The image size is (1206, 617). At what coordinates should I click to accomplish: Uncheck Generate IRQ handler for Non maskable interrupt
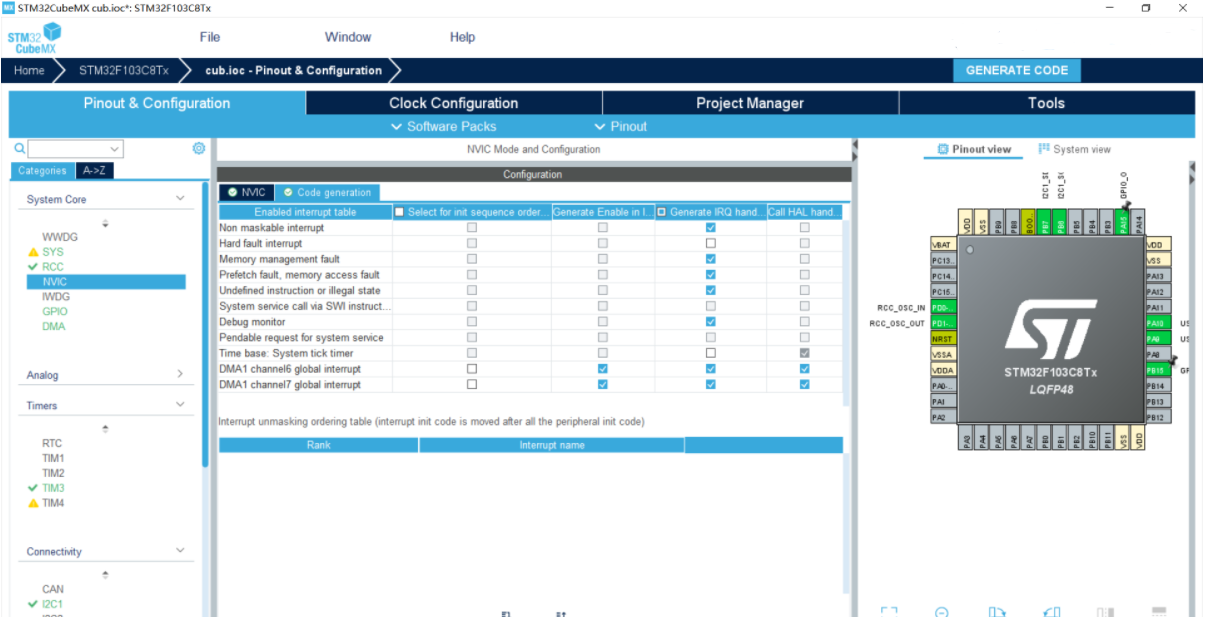[x=710, y=228]
